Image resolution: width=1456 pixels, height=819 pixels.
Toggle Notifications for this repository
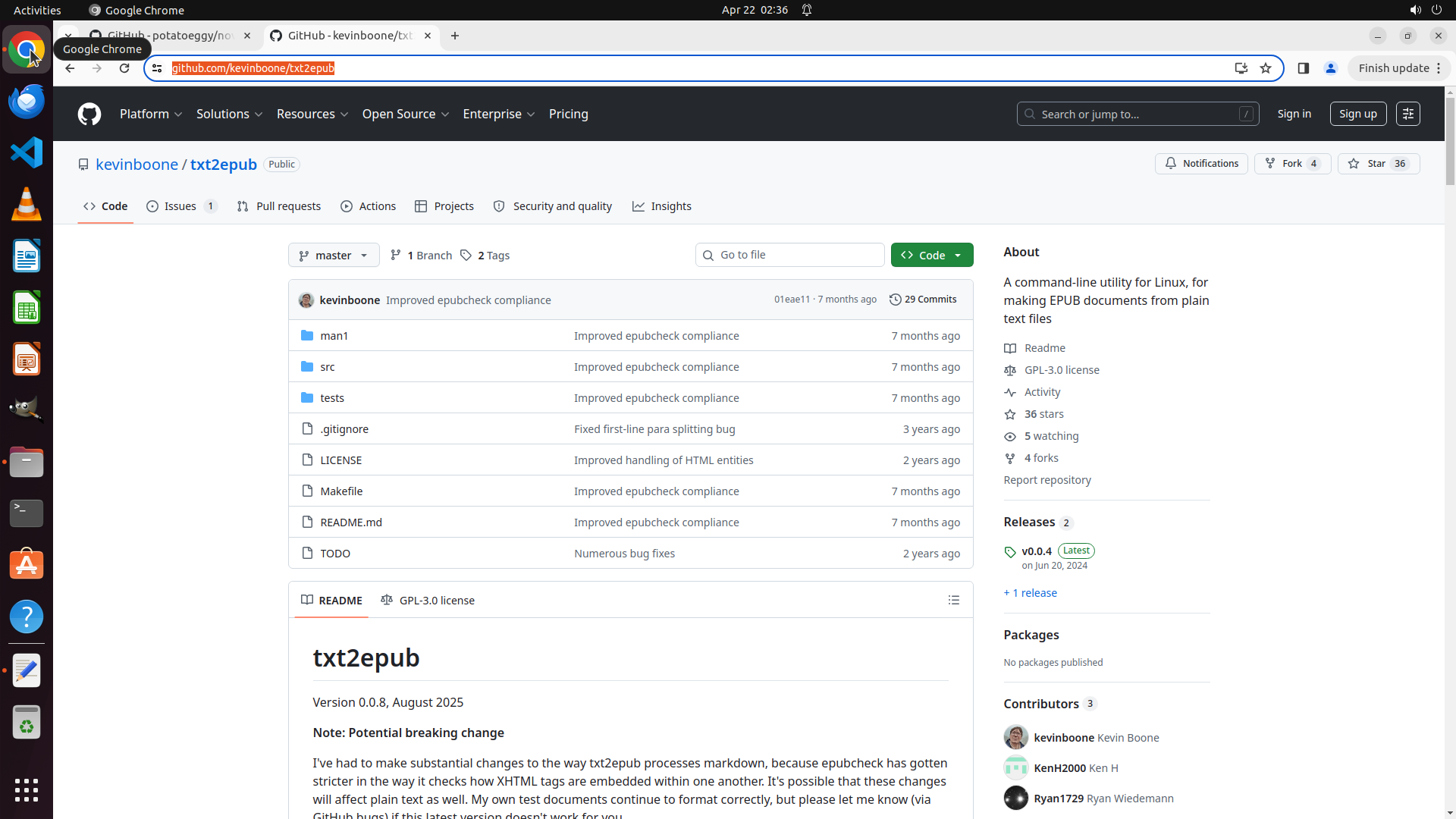coord(1201,164)
